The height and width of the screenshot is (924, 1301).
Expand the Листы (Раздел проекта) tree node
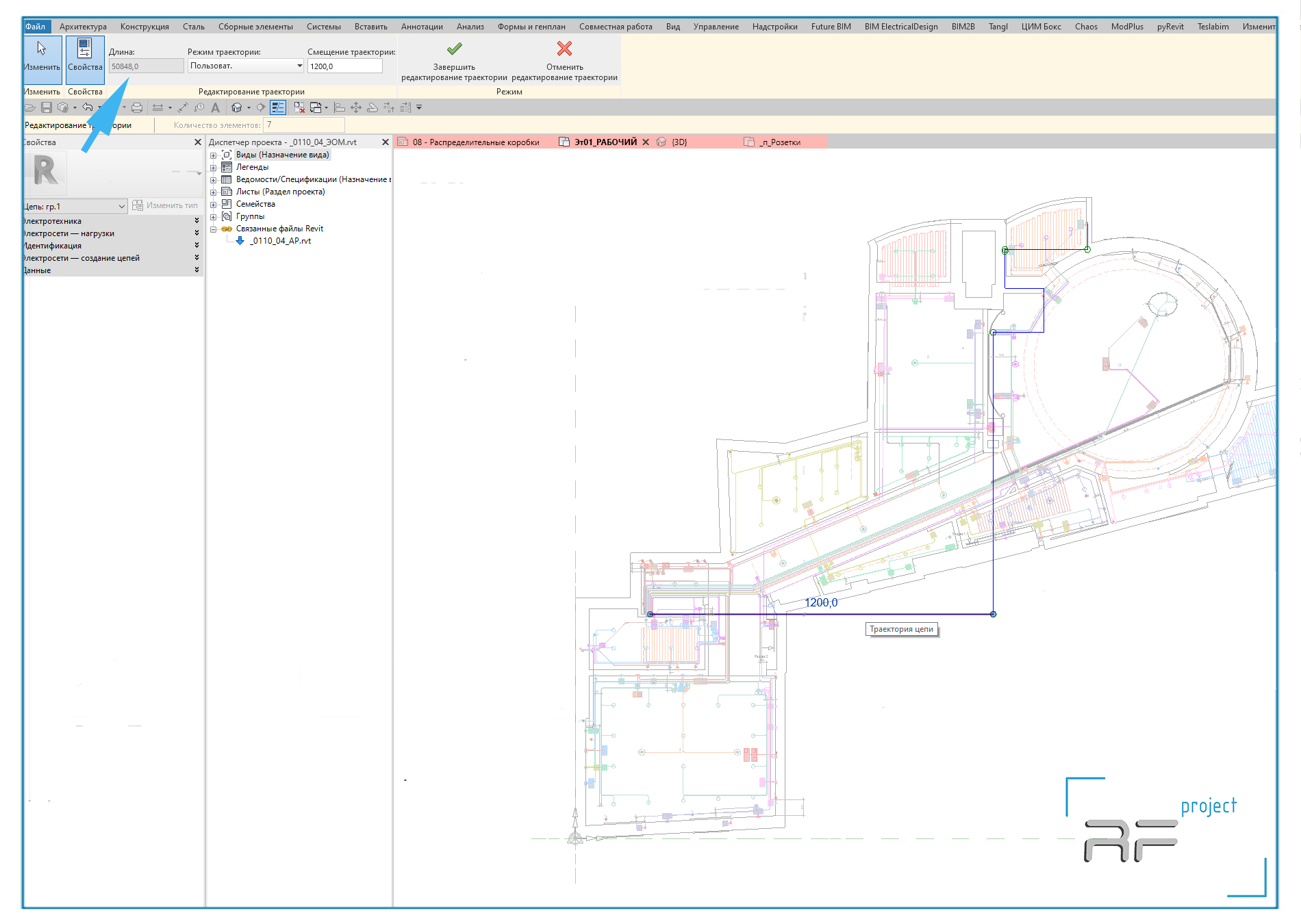(x=213, y=192)
